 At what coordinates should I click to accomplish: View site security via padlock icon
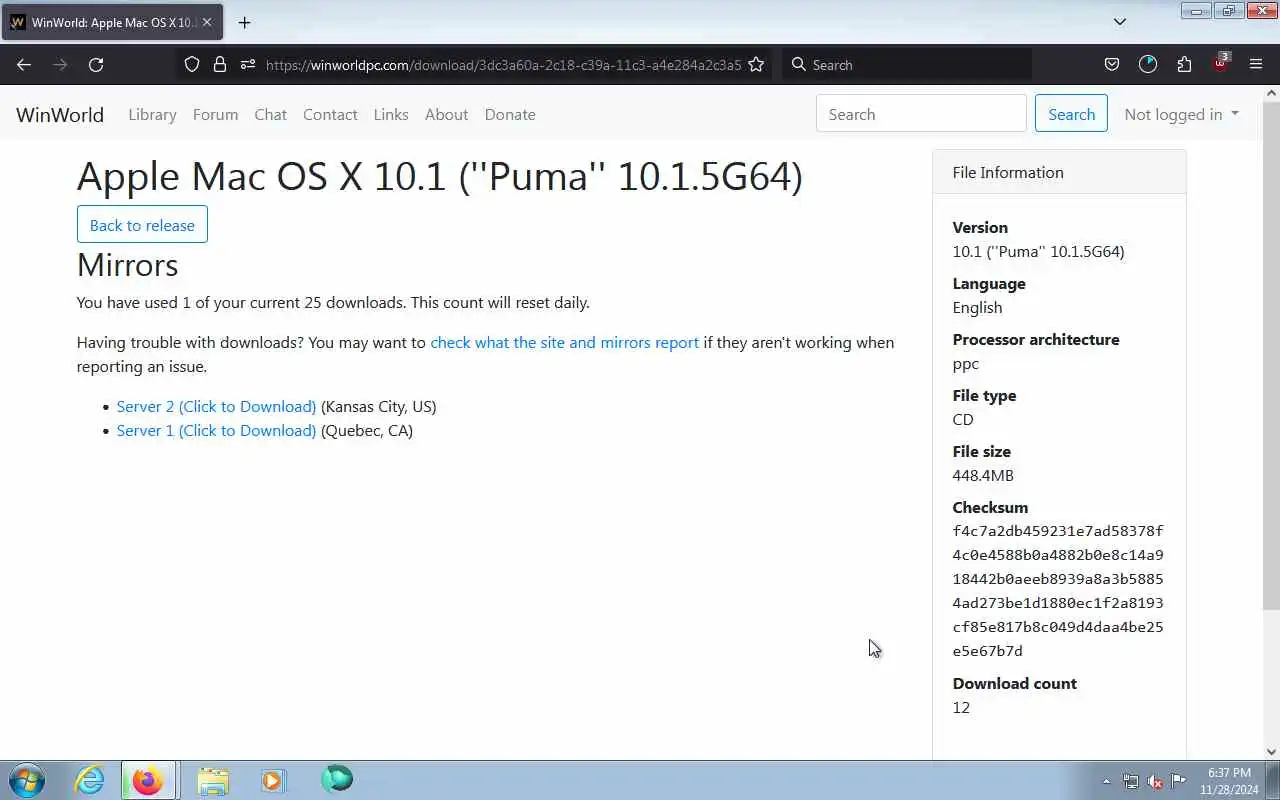[220, 64]
